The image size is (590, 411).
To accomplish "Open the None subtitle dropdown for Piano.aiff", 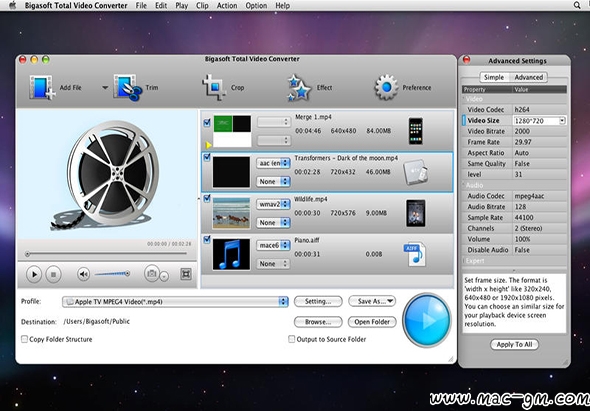I will [274, 263].
